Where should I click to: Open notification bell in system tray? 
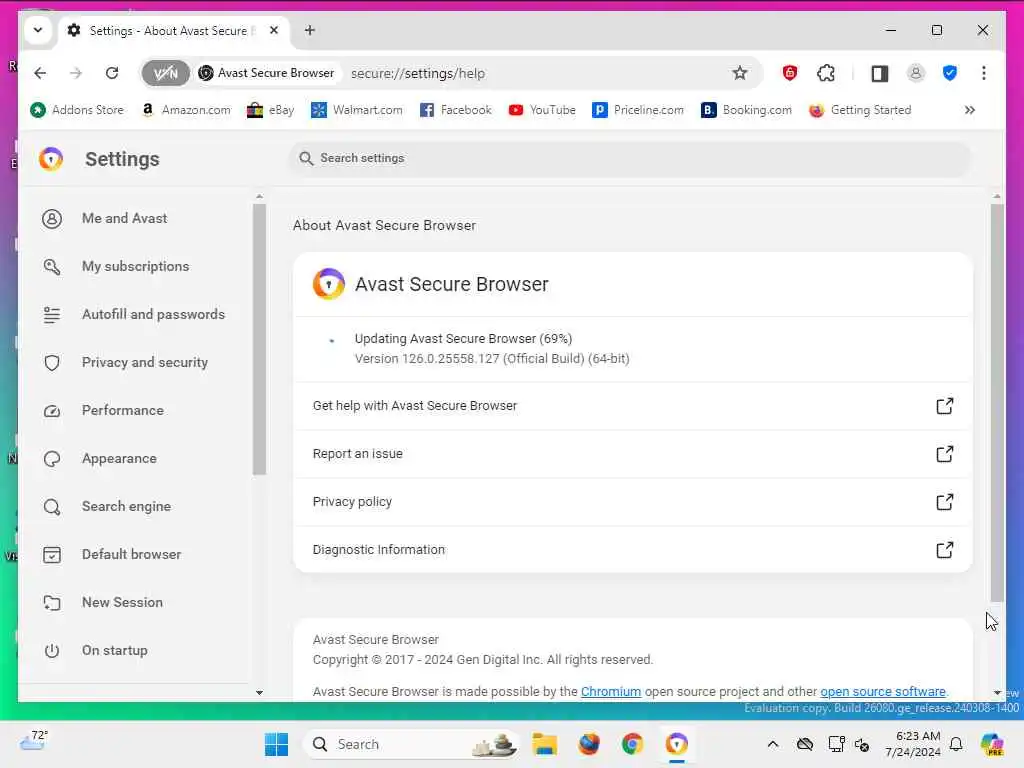click(956, 744)
